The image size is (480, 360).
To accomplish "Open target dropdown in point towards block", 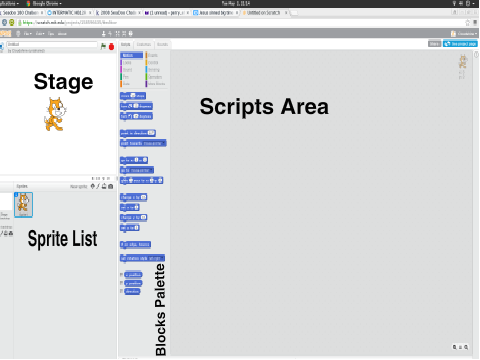I will (x=154, y=143).
